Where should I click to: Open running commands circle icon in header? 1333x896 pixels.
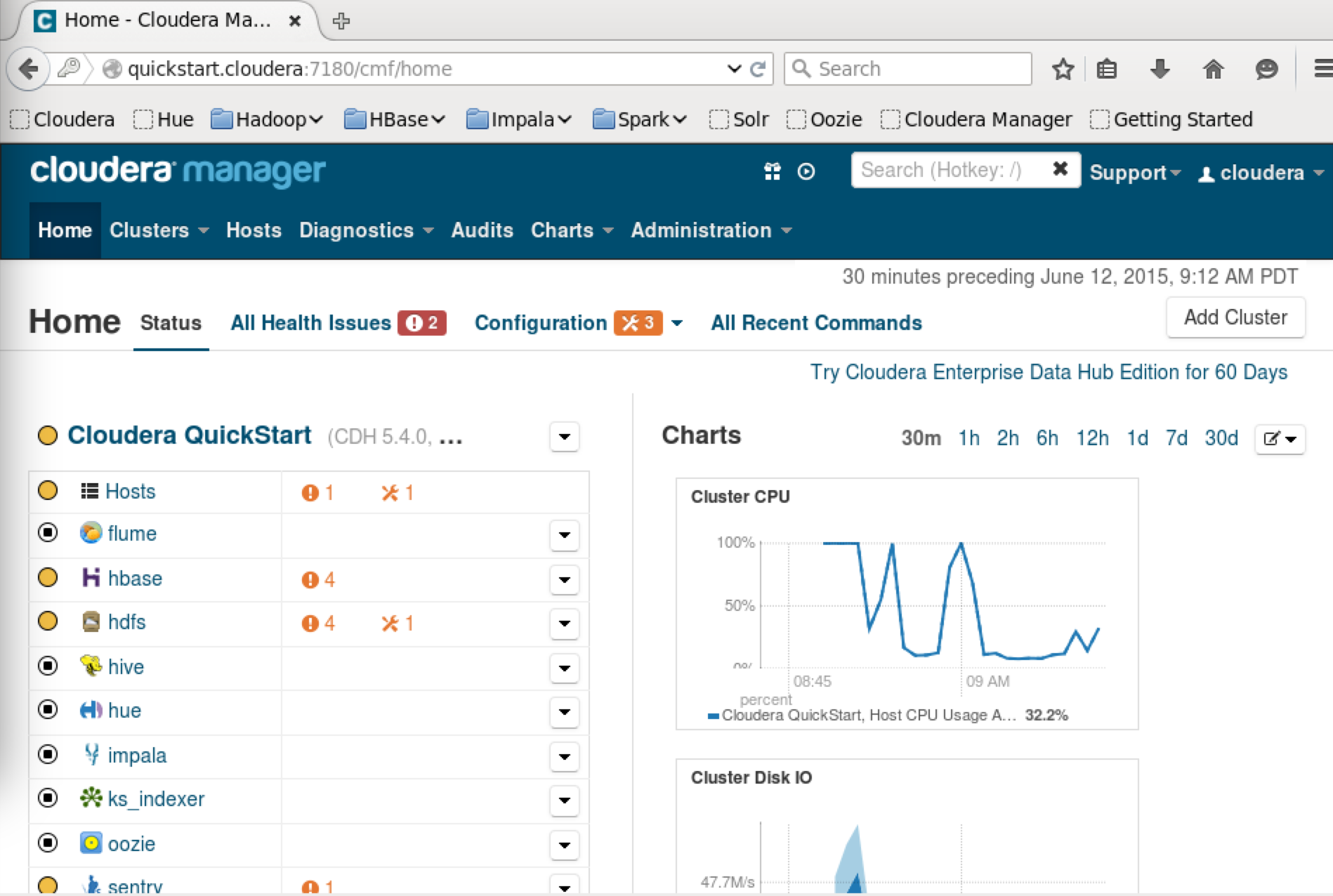click(x=806, y=171)
